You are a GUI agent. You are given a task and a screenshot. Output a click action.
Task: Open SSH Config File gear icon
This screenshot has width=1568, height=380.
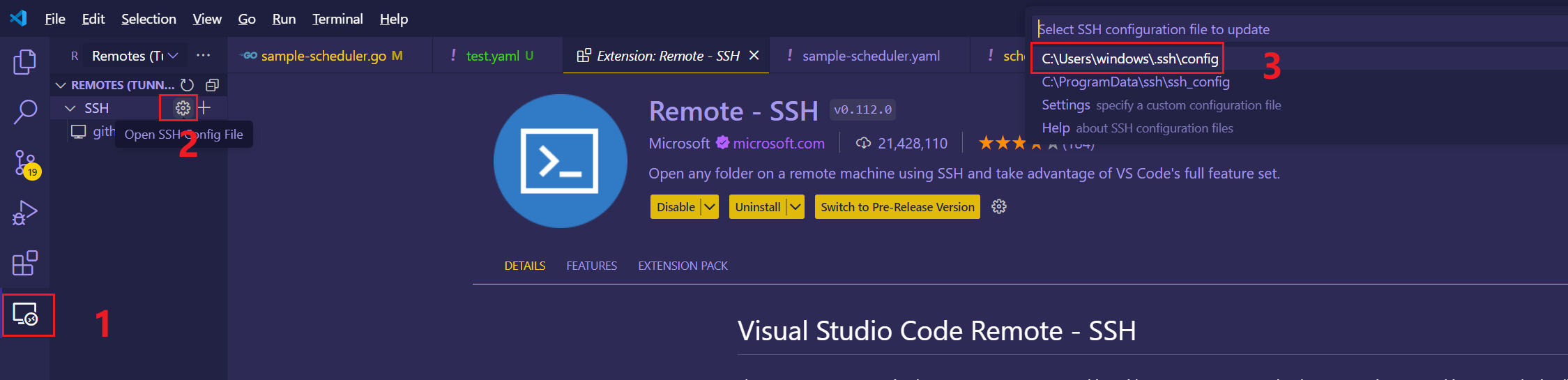coord(183,108)
